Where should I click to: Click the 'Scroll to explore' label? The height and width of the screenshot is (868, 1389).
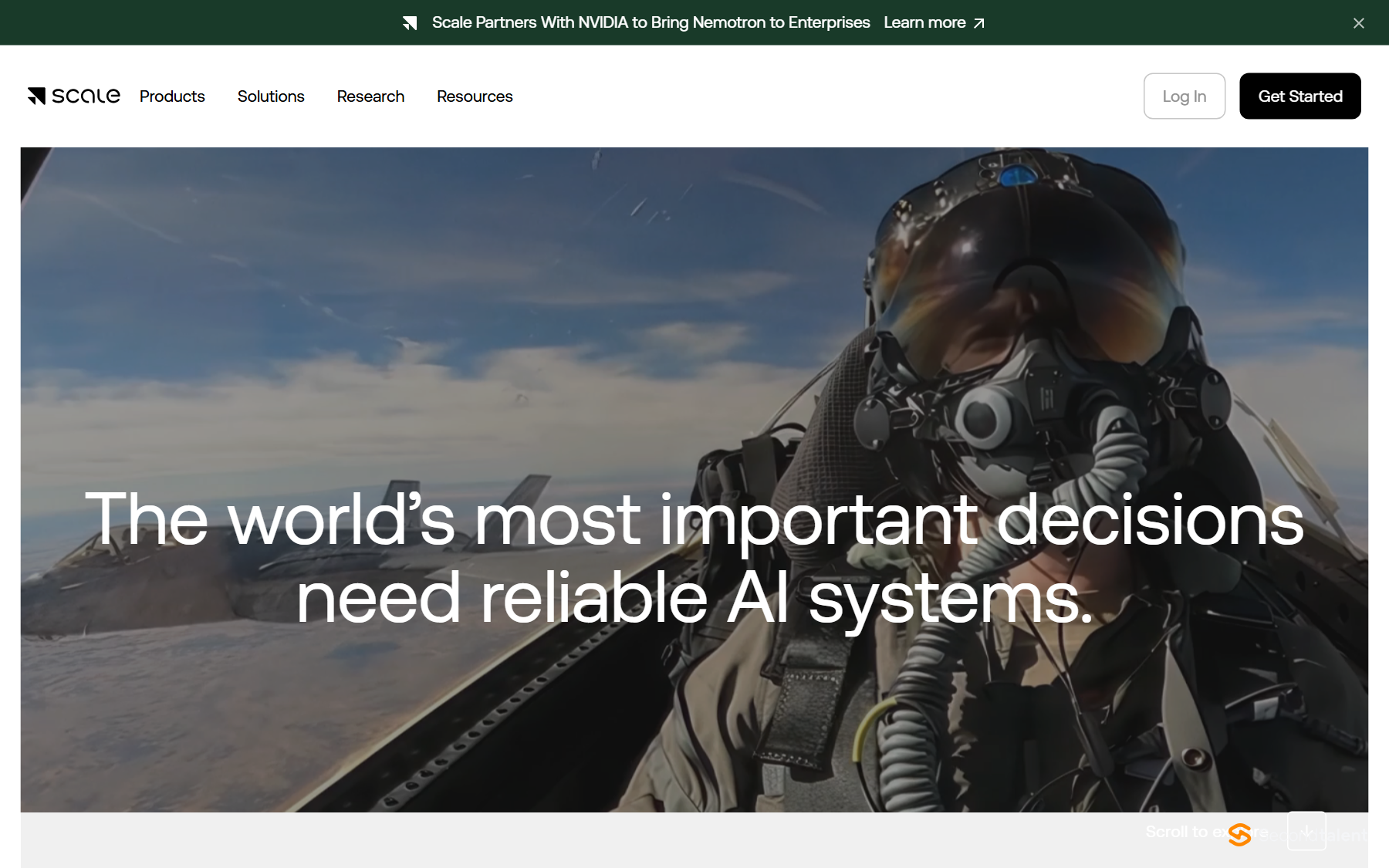tap(1207, 832)
